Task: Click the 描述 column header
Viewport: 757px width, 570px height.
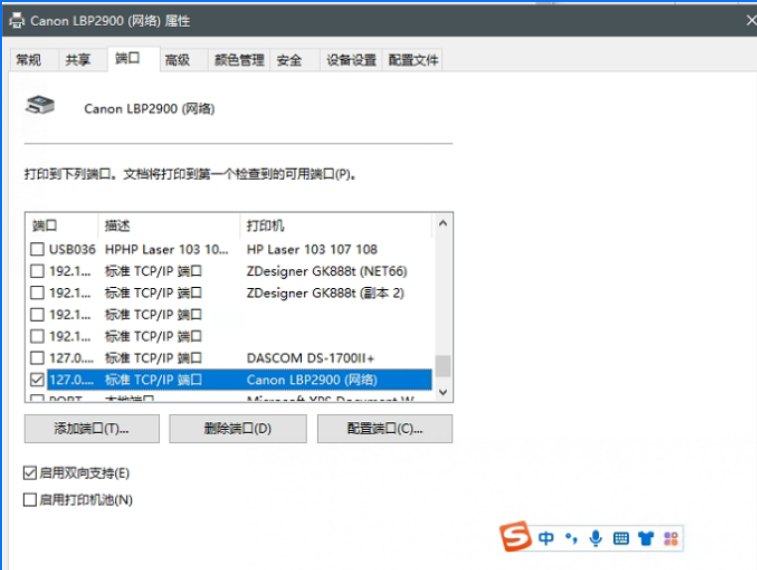Action: [x=169, y=225]
